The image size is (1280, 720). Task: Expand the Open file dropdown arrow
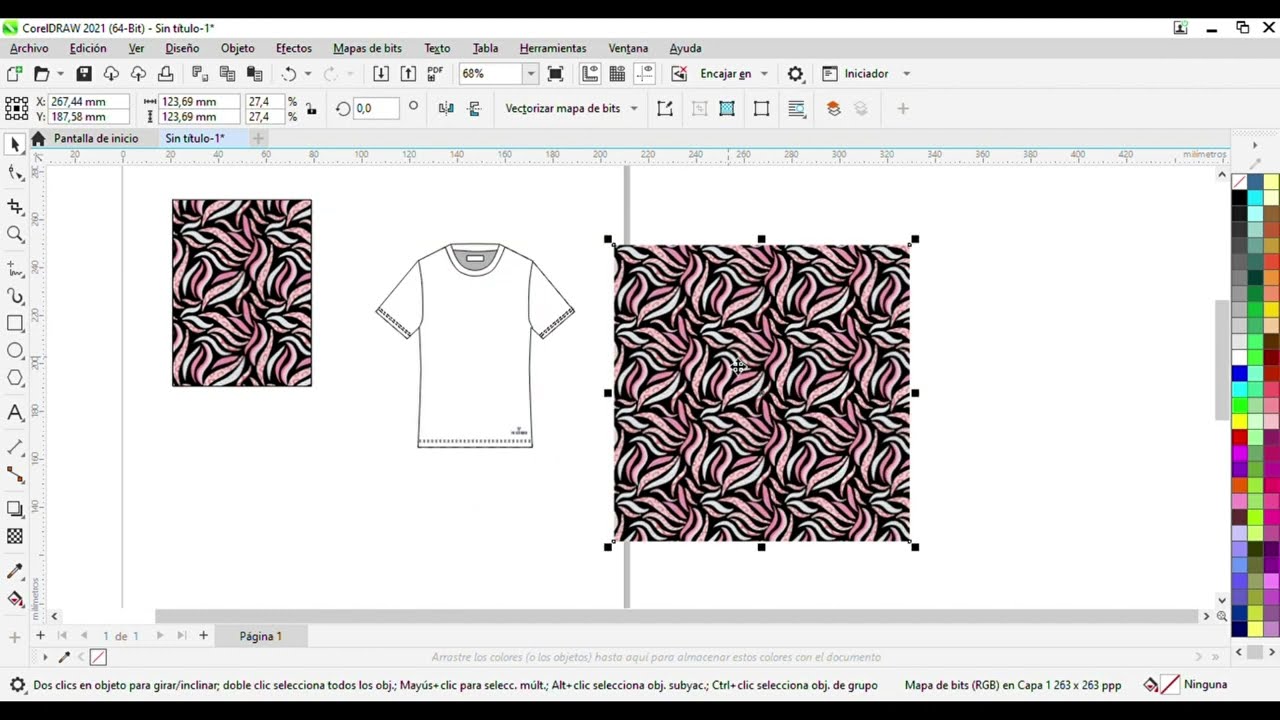(60, 73)
